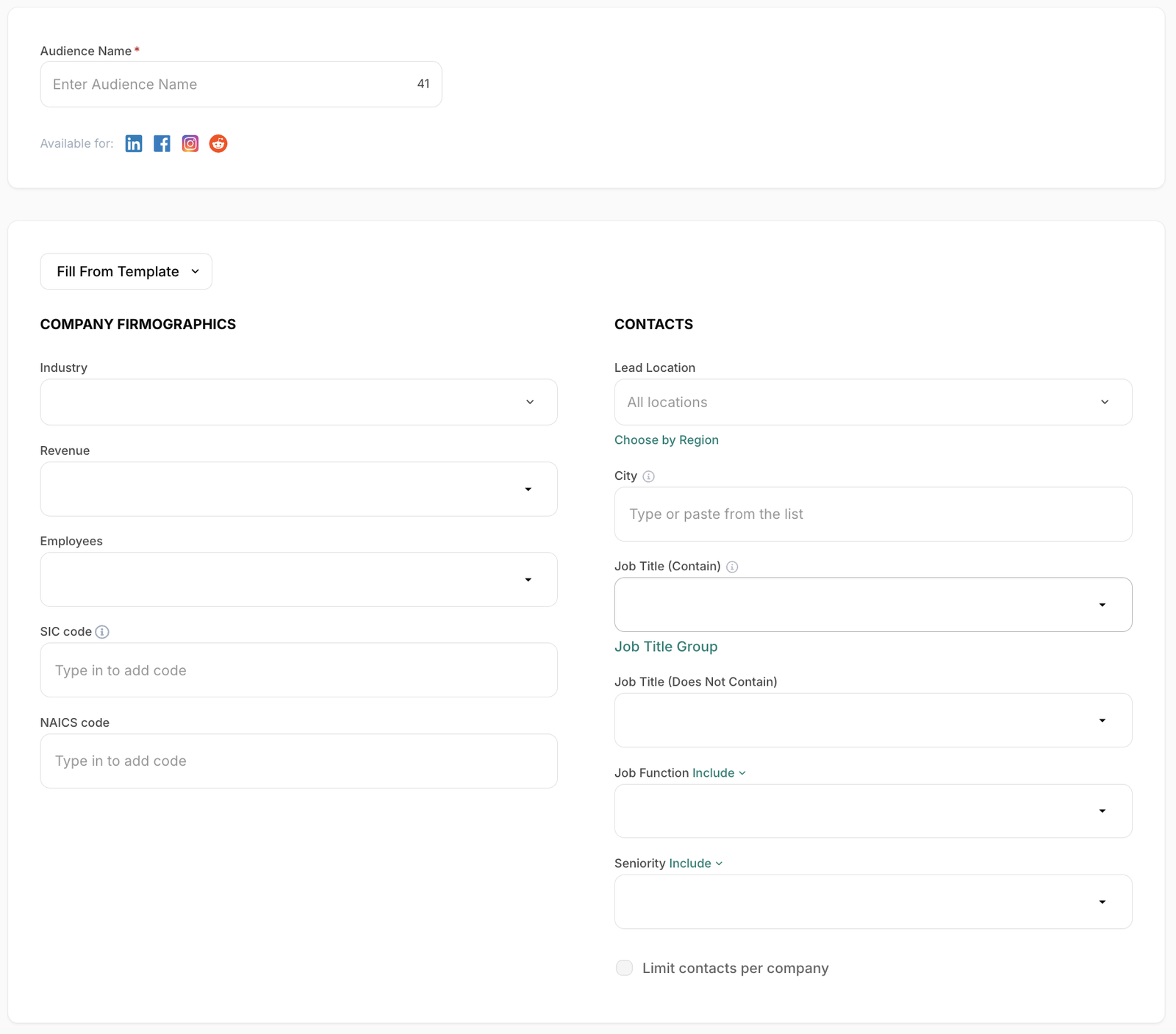Open the Revenue dropdown
The width and height of the screenshot is (1176, 1034).
[298, 489]
